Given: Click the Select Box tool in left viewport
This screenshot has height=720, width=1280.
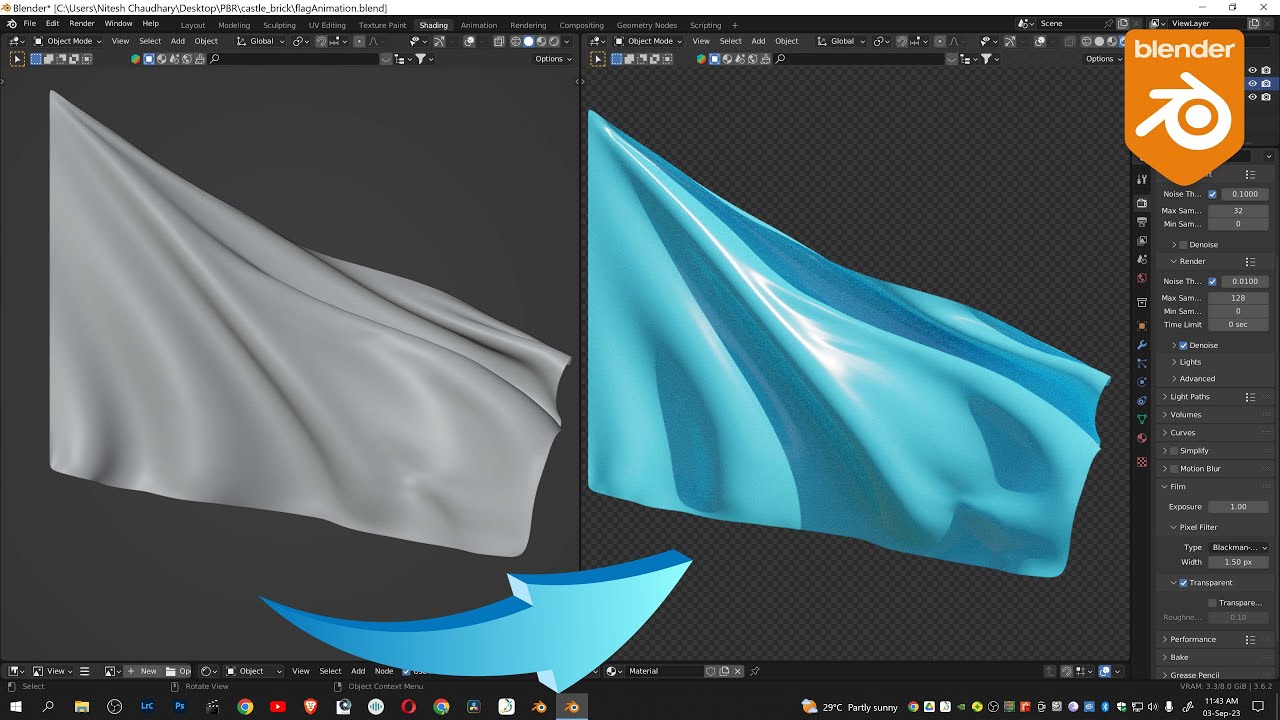Looking at the screenshot, I should coord(17,59).
